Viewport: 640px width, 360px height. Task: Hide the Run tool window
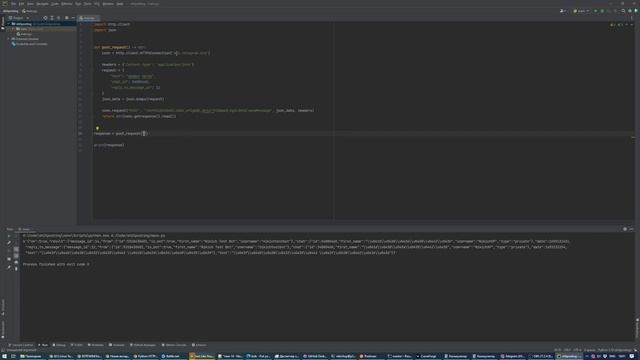pyautogui.click(x=631, y=229)
